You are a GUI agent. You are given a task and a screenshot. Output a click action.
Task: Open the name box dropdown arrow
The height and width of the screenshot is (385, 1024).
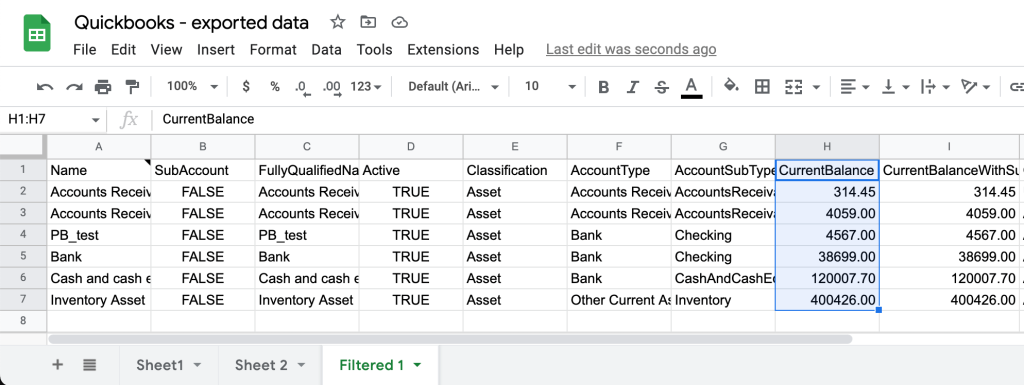(x=95, y=120)
